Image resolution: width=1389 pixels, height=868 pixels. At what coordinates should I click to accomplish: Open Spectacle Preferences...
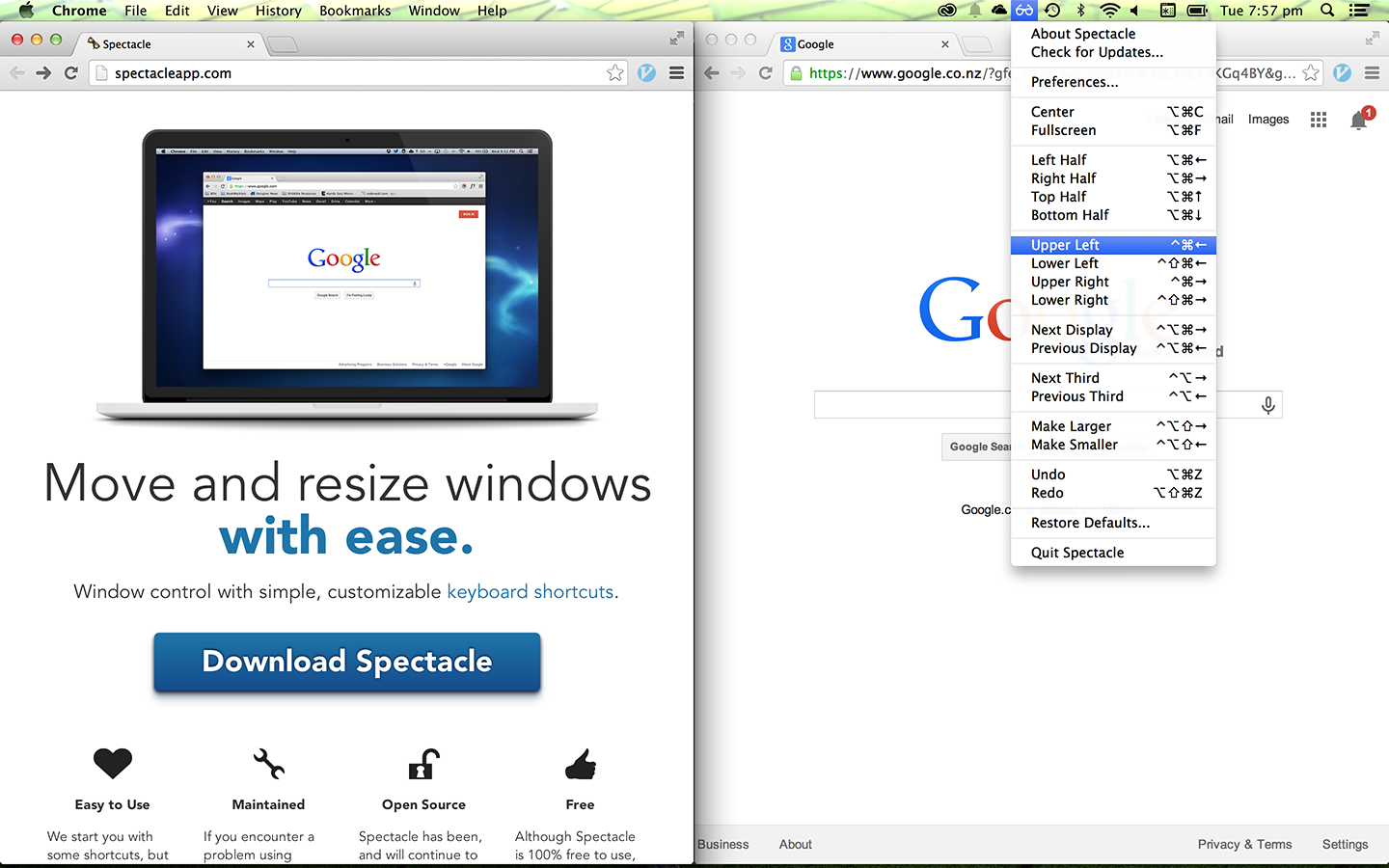[1113, 82]
